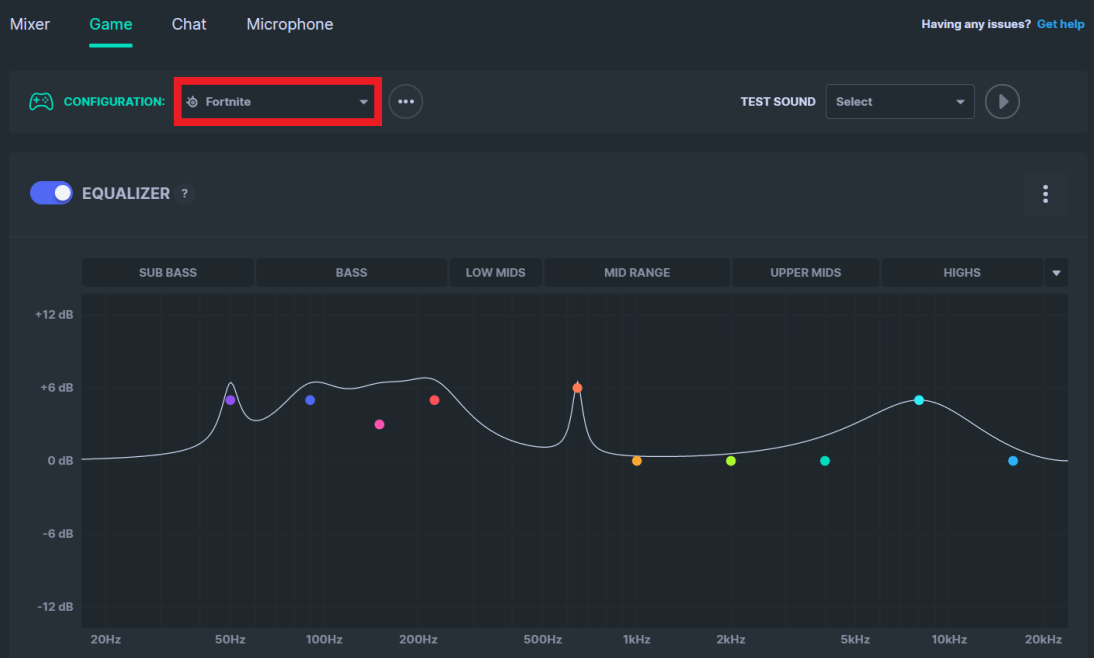Viewport: 1094px width, 658px height.
Task: Click the Get help link
Action: [1060, 24]
